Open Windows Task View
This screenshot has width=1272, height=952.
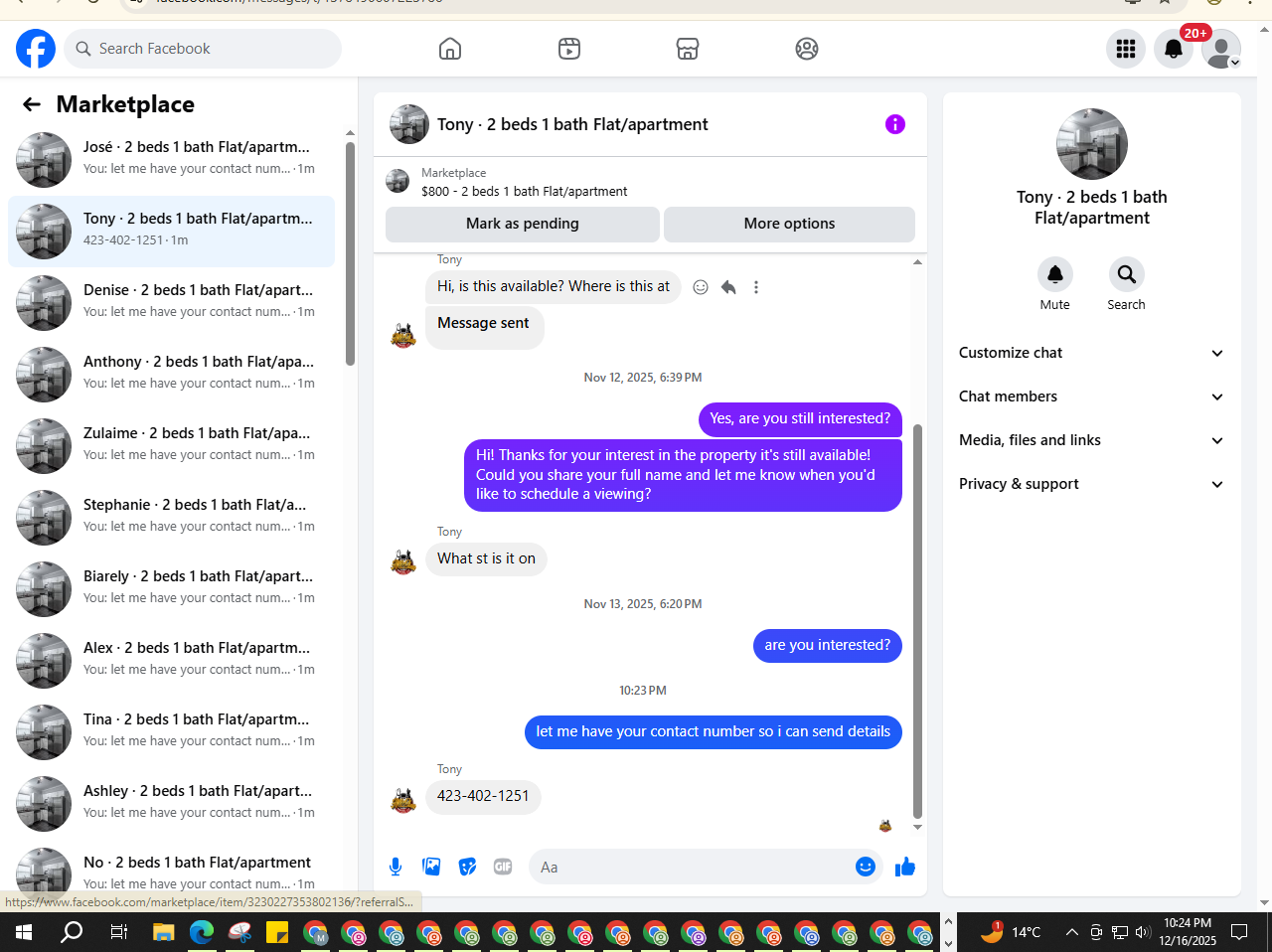118,932
